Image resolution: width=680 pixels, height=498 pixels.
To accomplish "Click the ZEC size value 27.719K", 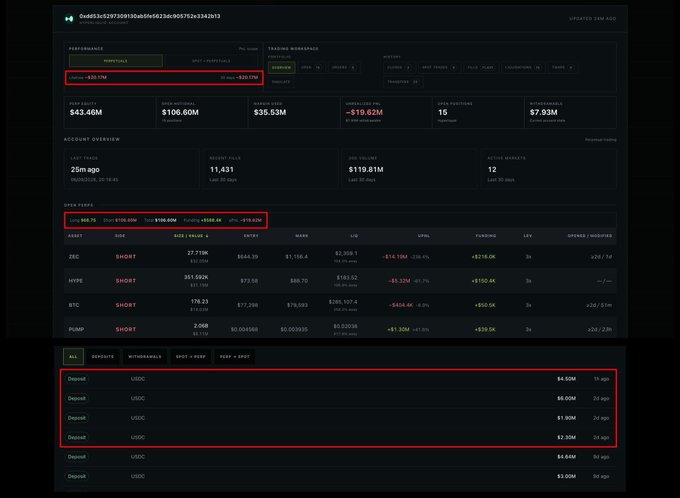I will tap(198, 253).
